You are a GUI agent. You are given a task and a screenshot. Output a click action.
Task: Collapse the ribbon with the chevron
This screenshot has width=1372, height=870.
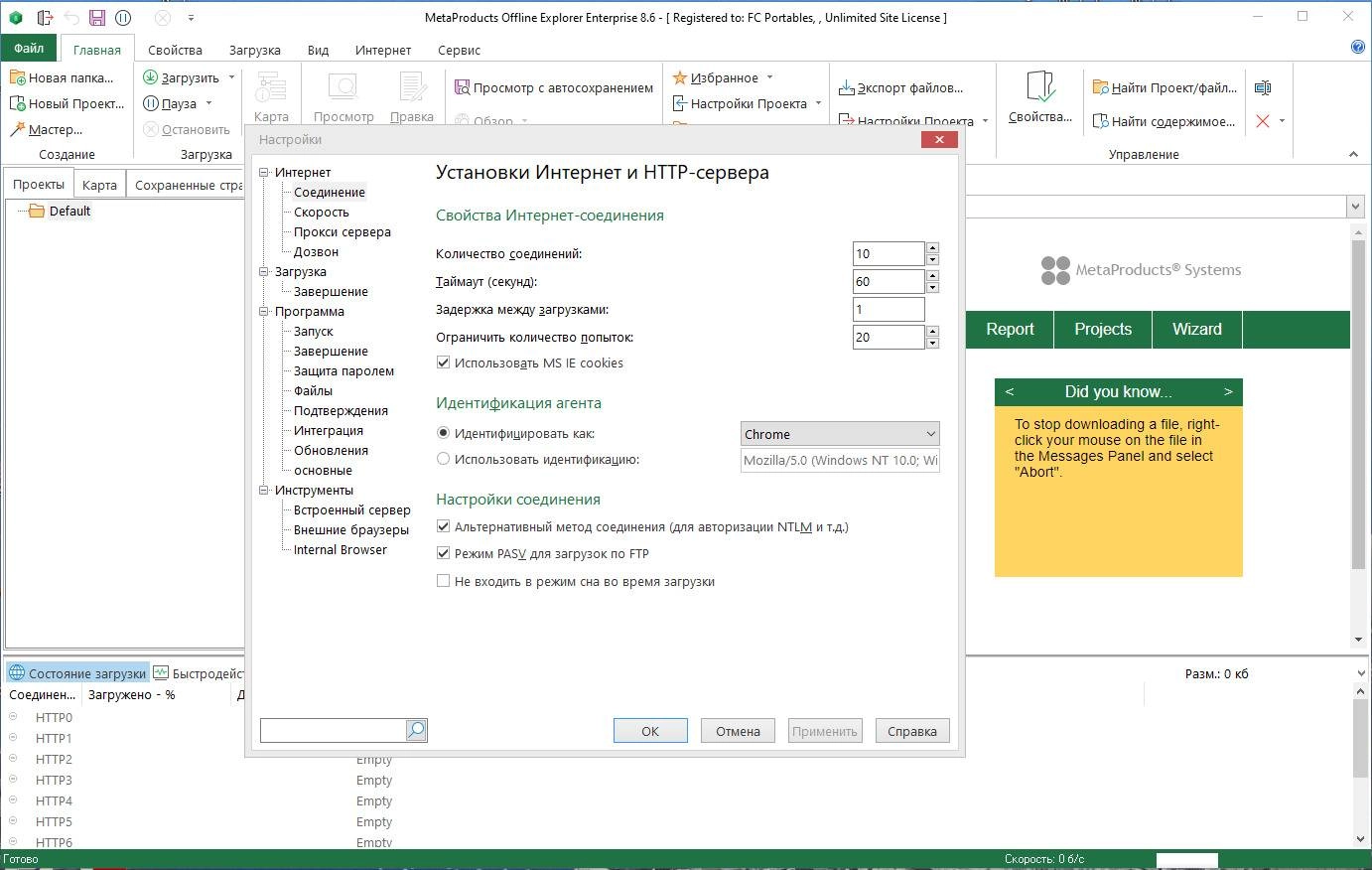(x=1353, y=154)
